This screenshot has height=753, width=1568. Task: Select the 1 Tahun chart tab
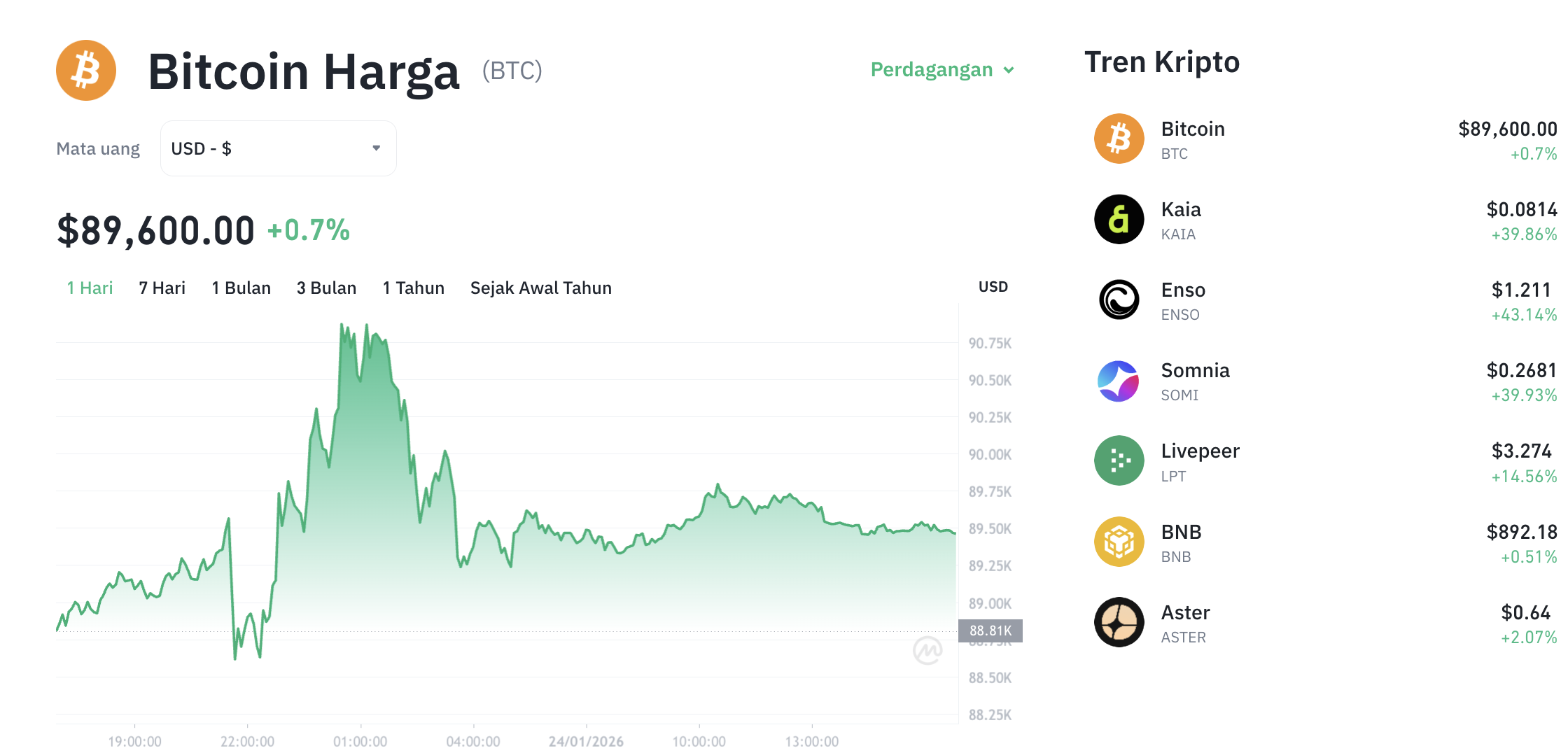pyautogui.click(x=413, y=288)
